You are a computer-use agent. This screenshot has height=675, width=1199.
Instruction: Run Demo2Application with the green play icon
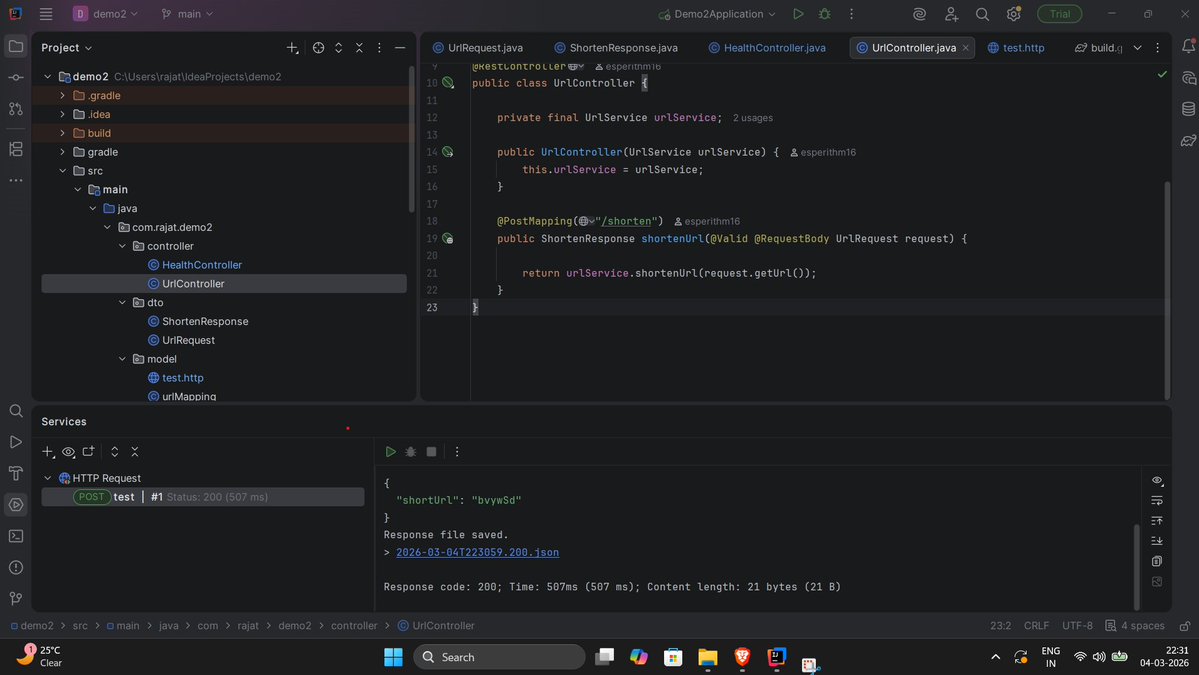798,14
